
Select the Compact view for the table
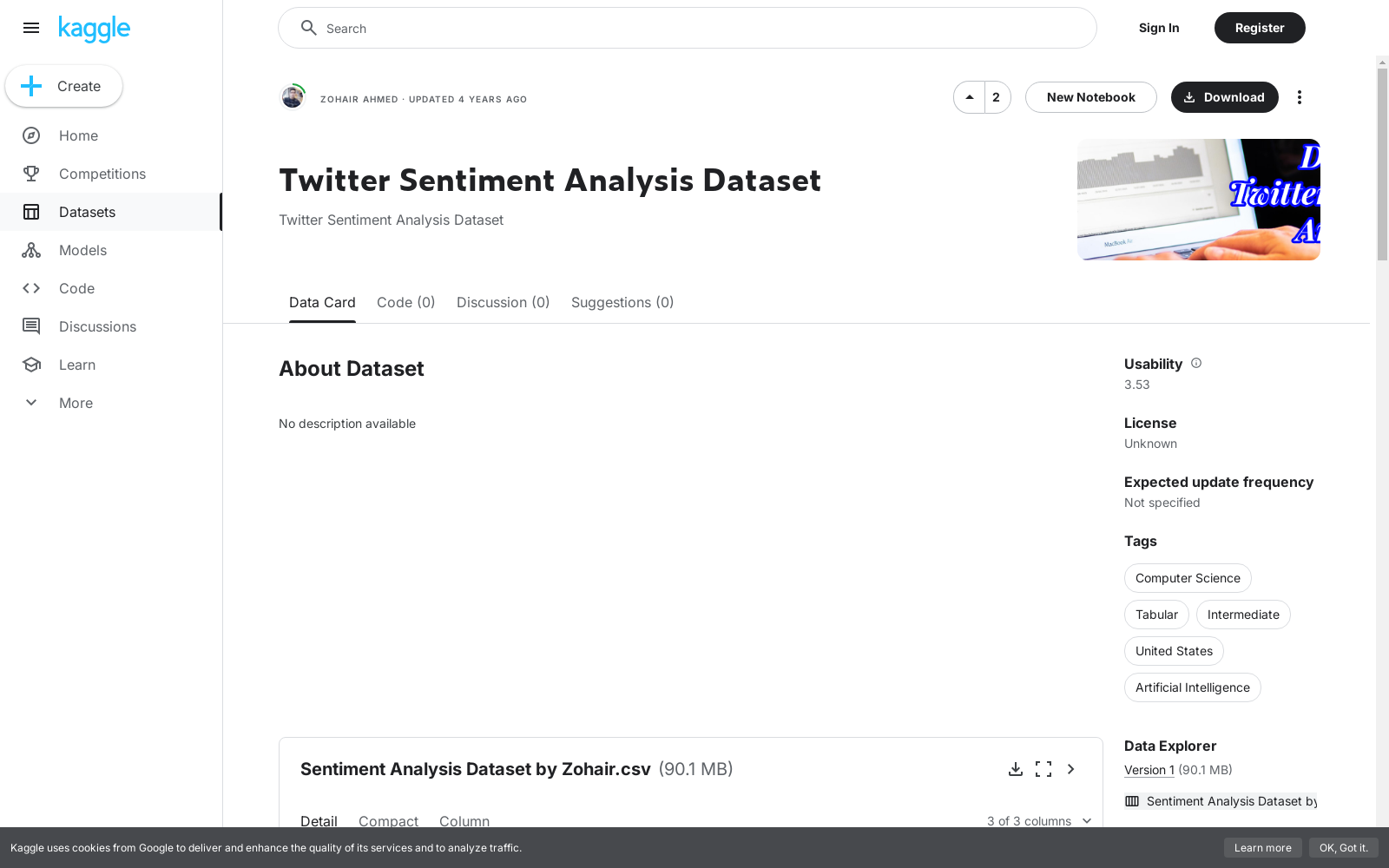[x=388, y=821]
